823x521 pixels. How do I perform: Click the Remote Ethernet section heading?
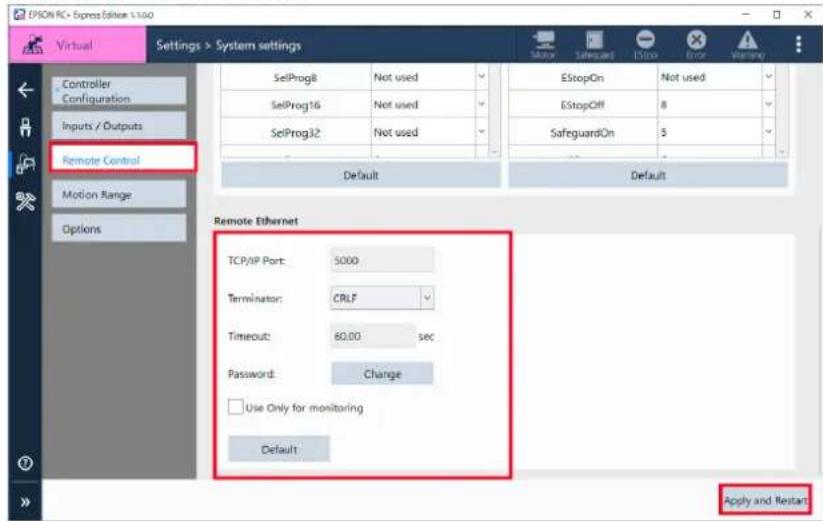256,221
